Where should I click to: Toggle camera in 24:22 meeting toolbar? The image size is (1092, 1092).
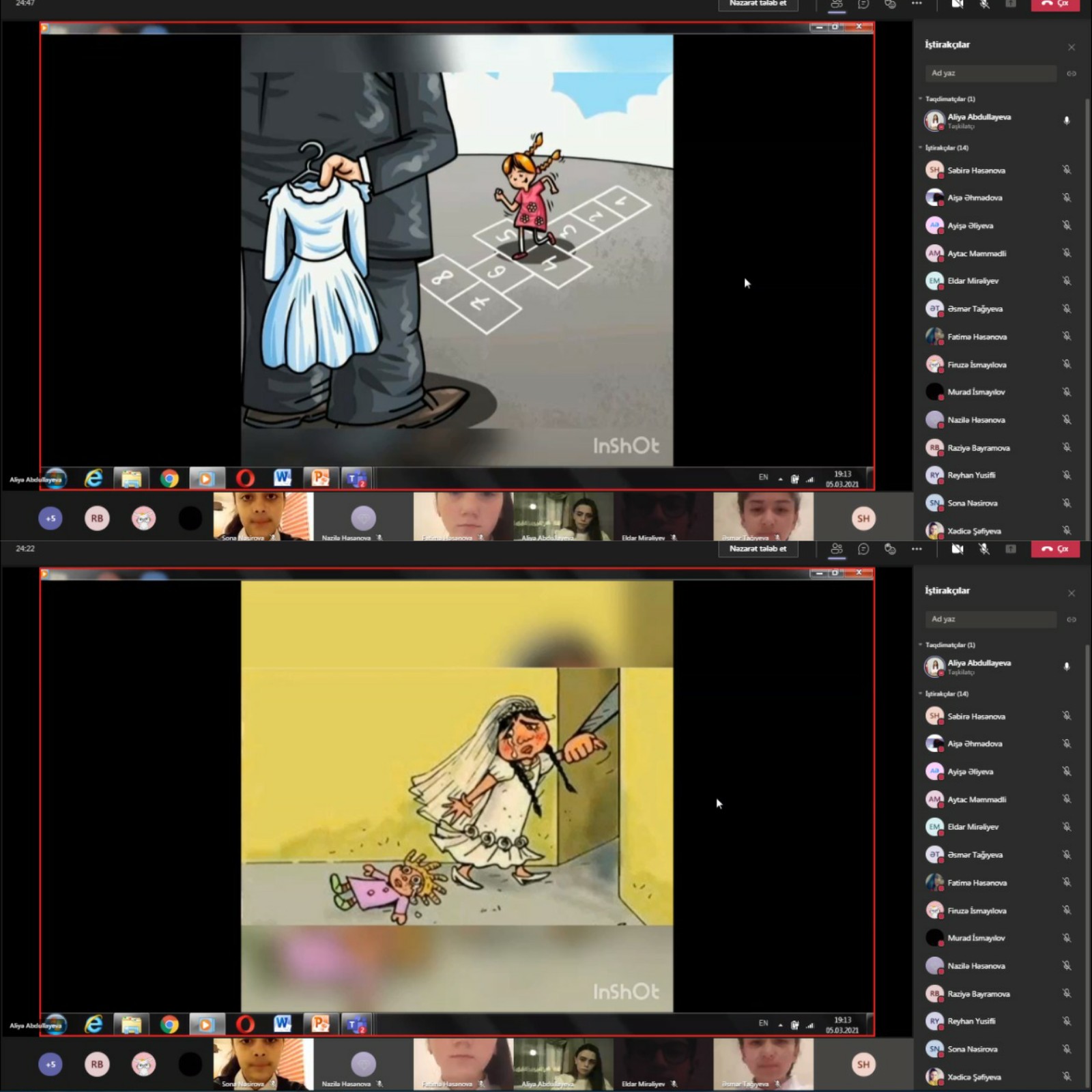958,549
